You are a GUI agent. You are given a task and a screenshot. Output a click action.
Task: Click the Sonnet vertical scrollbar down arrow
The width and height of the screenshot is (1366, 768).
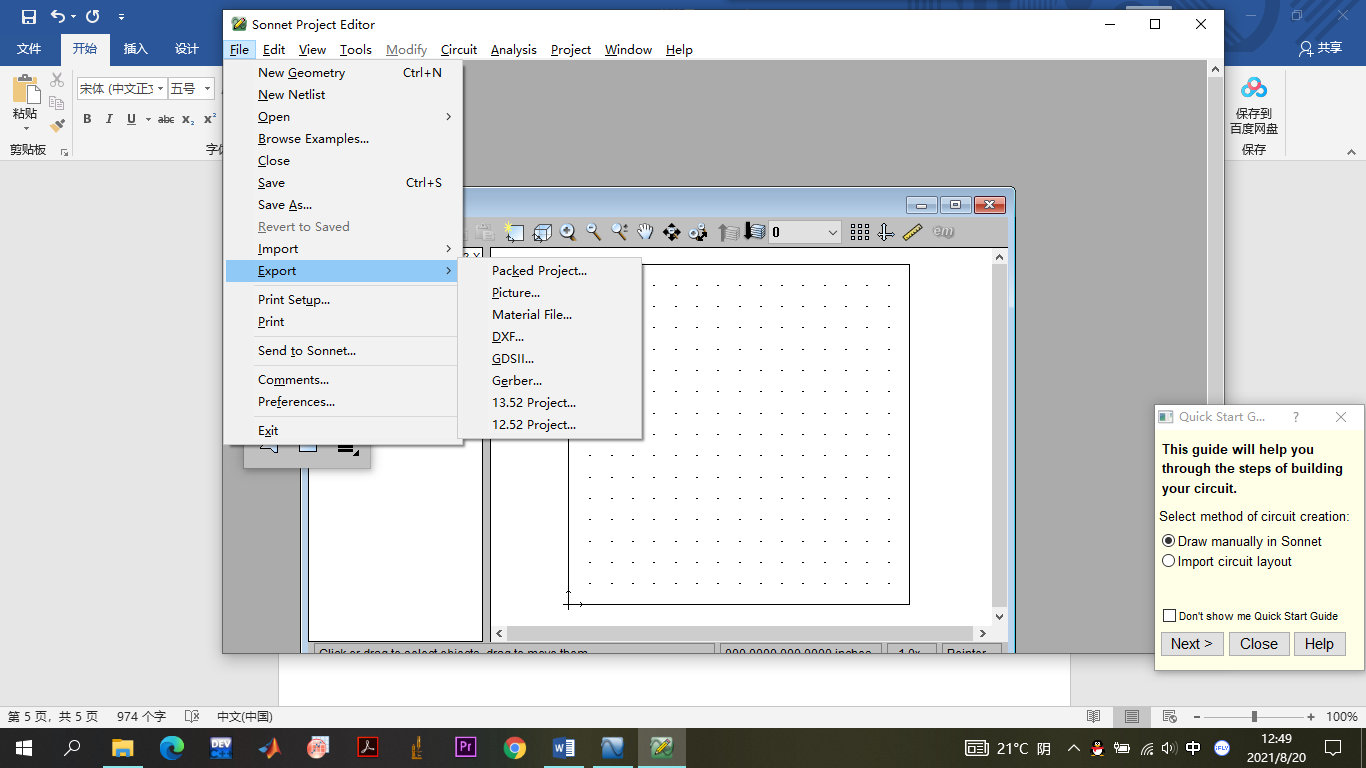pyautogui.click(x=999, y=617)
